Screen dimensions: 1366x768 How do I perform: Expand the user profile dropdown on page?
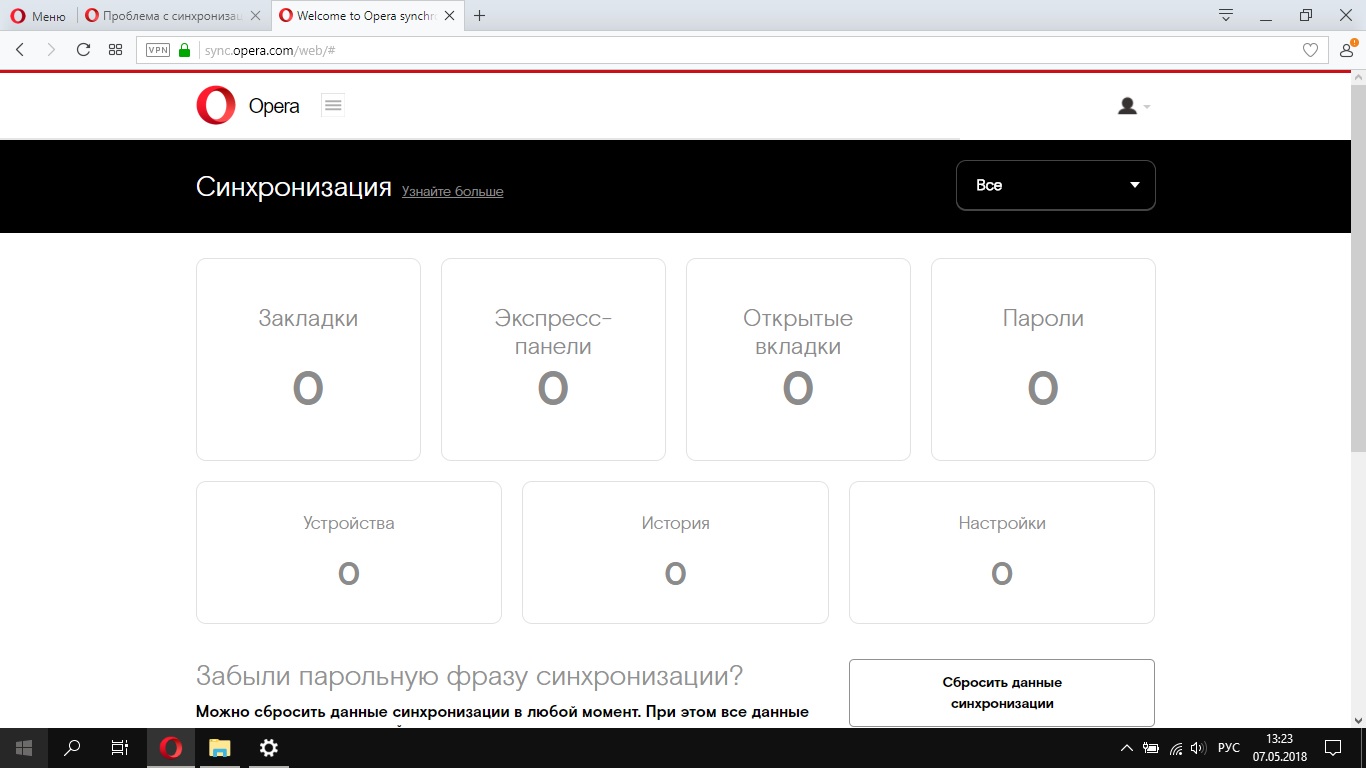coord(1134,106)
